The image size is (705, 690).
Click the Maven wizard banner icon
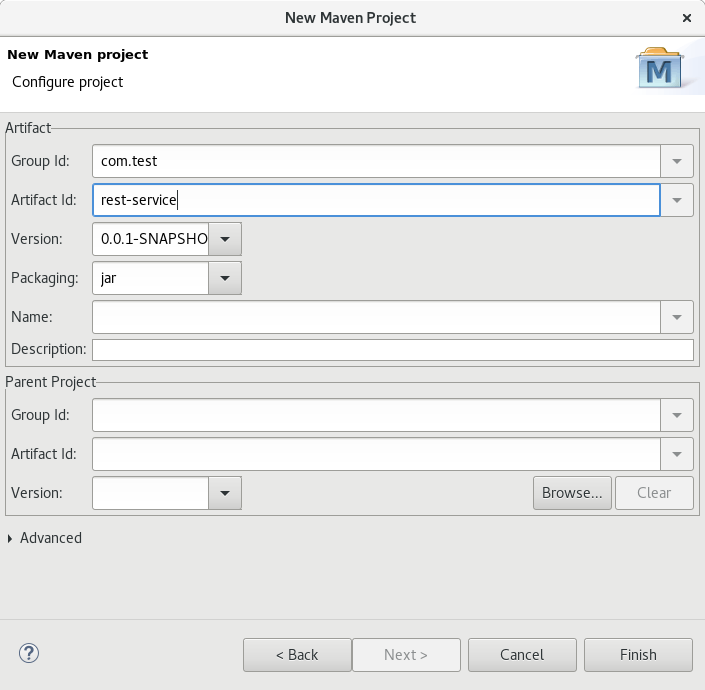click(x=661, y=69)
